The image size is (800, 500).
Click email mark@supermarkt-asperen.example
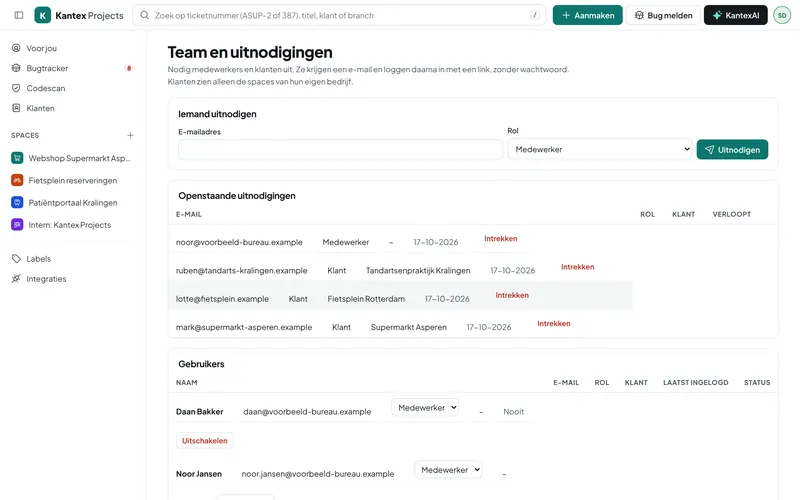pyautogui.click(x=244, y=327)
